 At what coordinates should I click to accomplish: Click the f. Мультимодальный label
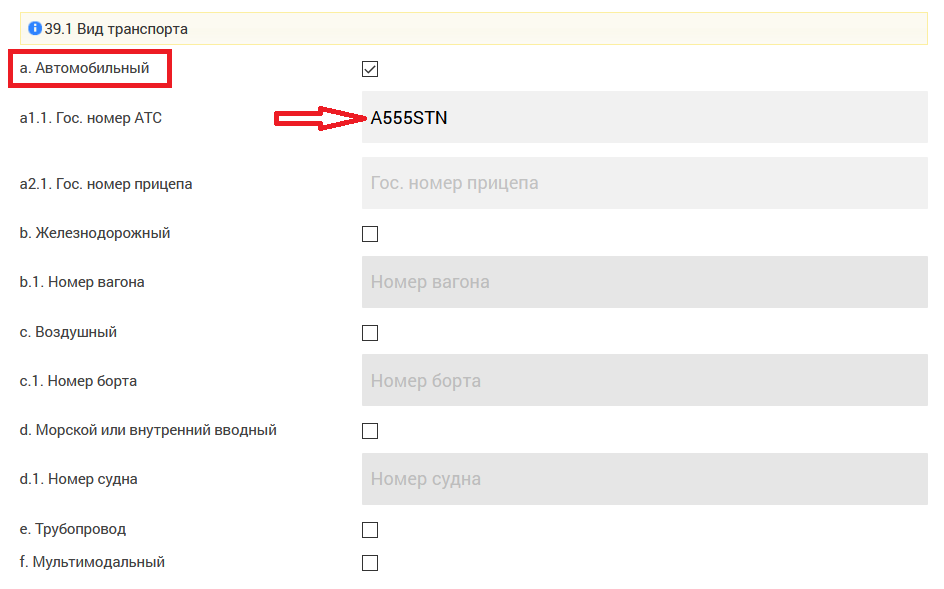click(92, 562)
